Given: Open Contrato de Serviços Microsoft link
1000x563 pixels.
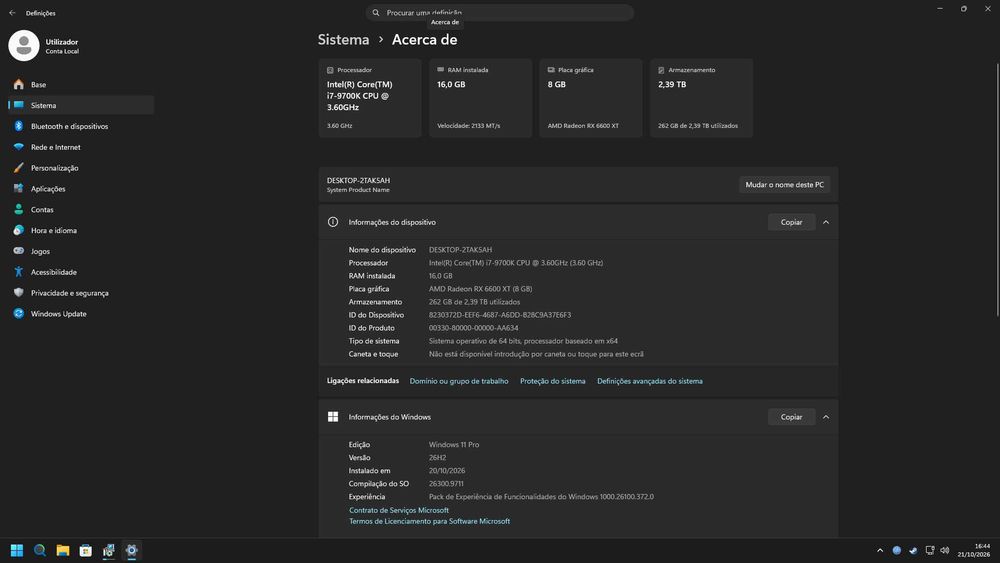Looking at the screenshot, I should [399, 511].
